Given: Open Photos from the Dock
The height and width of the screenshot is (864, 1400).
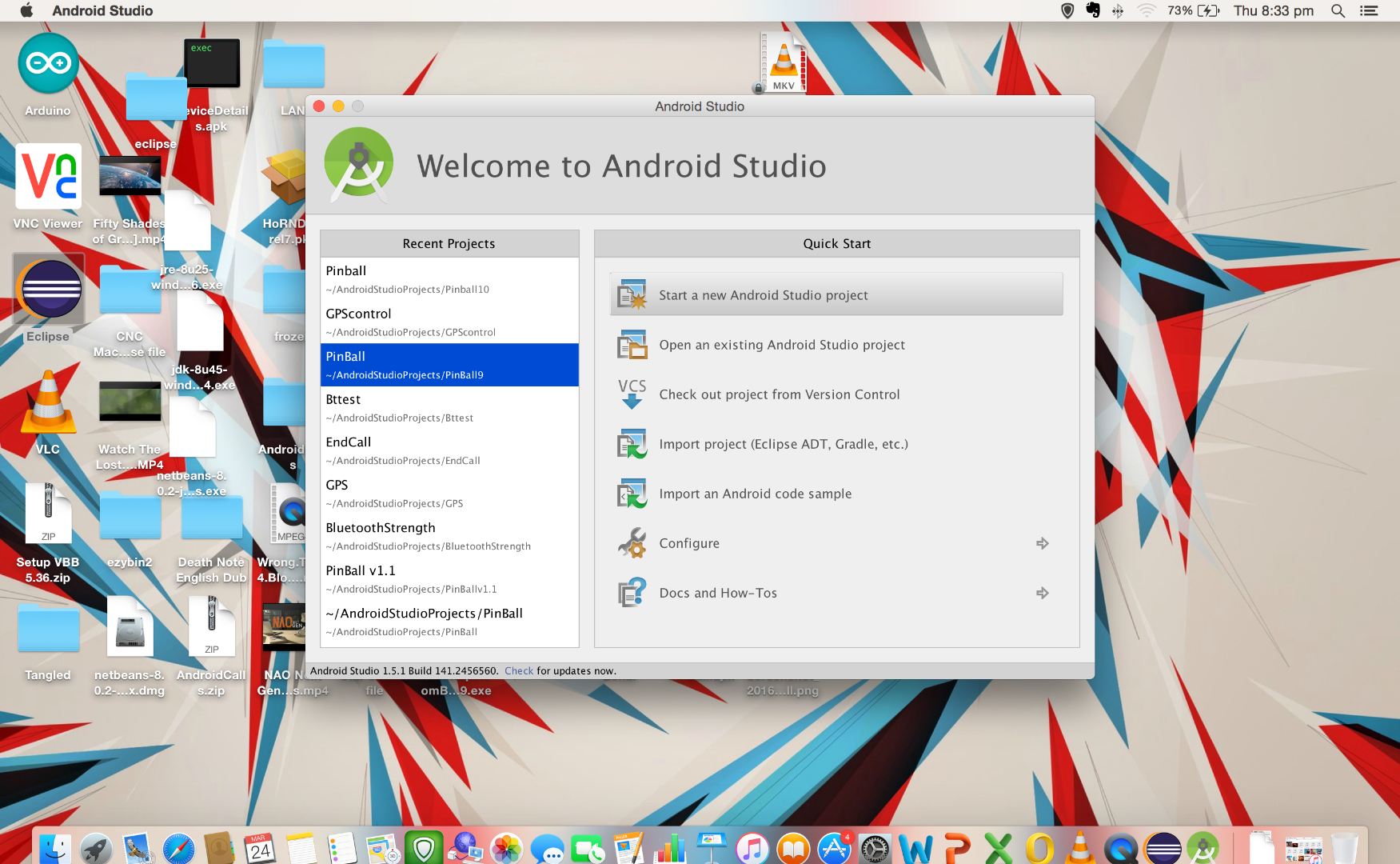Looking at the screenshot, I should click(x=506, y=848).
